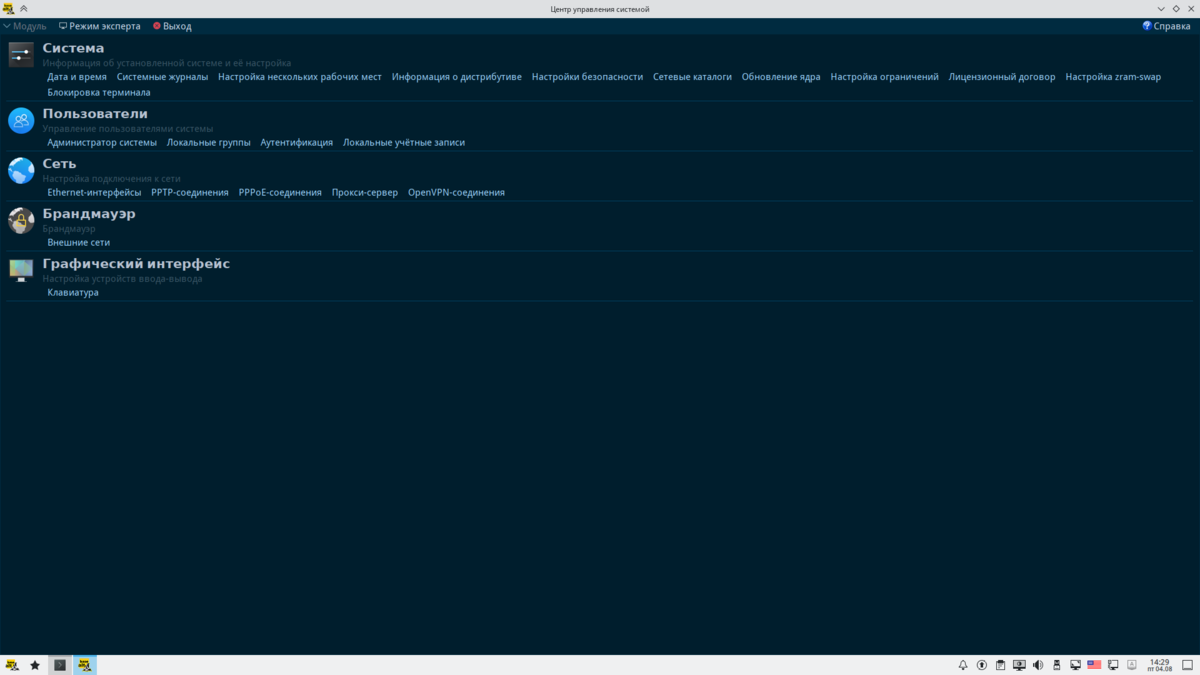Open Системные журналы
Image resolution: width=1200 pixels, height=675 pixels.
click(162, 77)
